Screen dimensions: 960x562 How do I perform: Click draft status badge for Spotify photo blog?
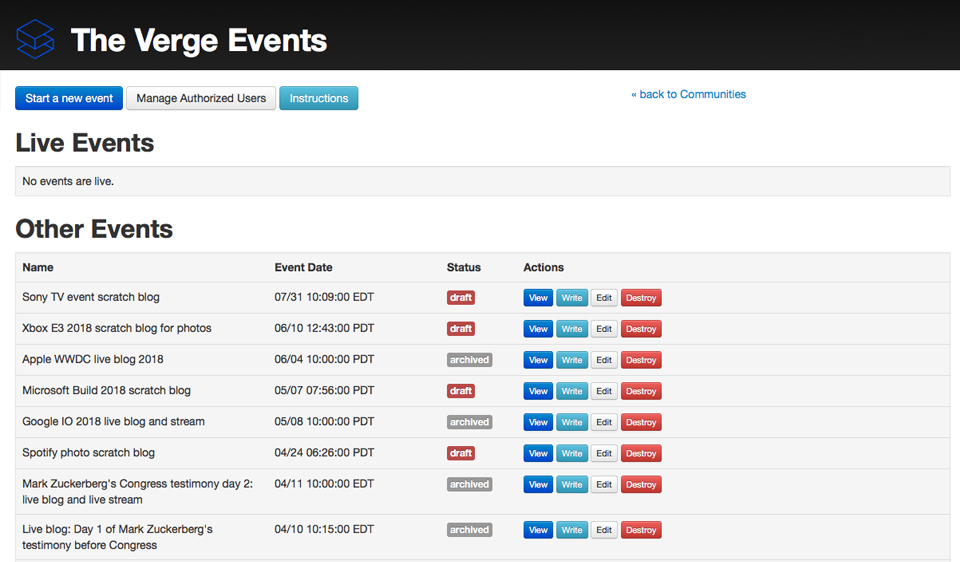pos(461,453)
